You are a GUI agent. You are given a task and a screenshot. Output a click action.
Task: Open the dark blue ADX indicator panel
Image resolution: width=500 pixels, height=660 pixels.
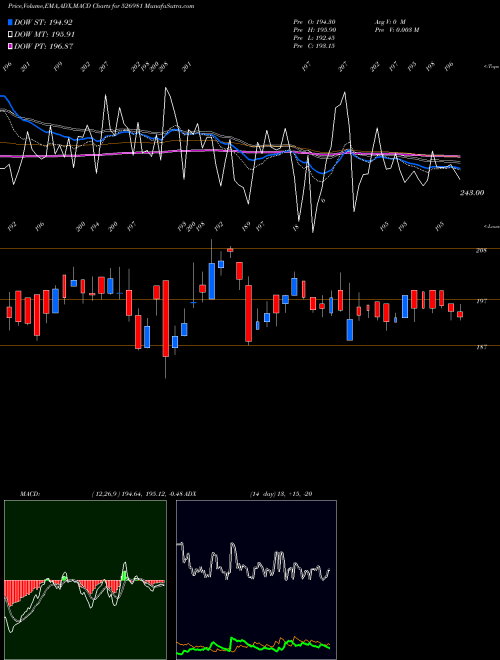click(256, 580)
